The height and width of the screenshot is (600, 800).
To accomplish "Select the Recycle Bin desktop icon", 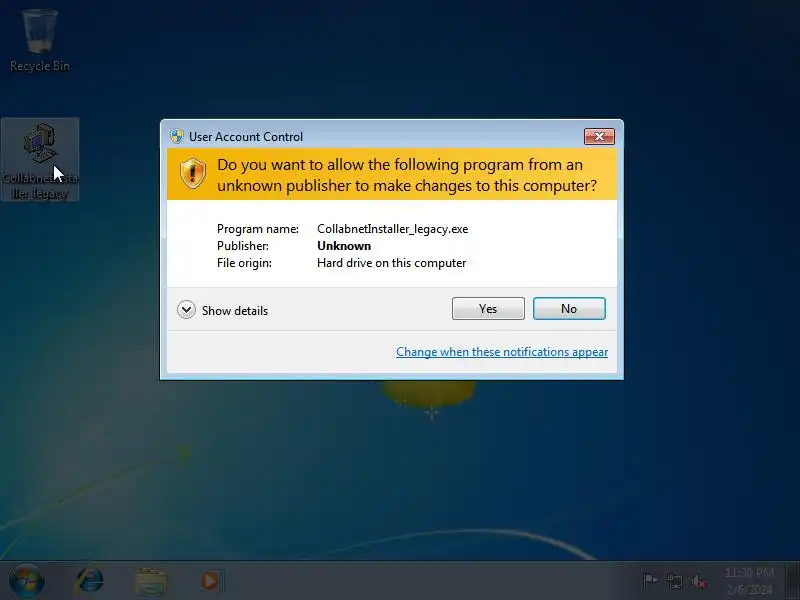I will point(40,41).
